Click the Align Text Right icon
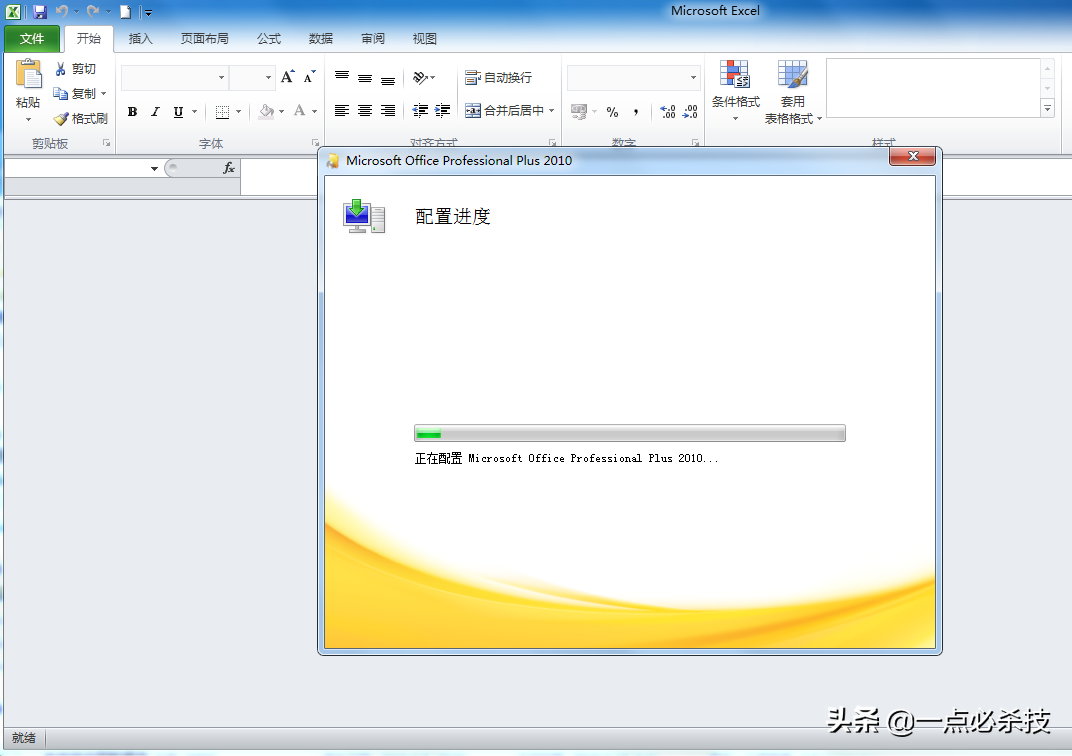 click(x=388, y=111)
